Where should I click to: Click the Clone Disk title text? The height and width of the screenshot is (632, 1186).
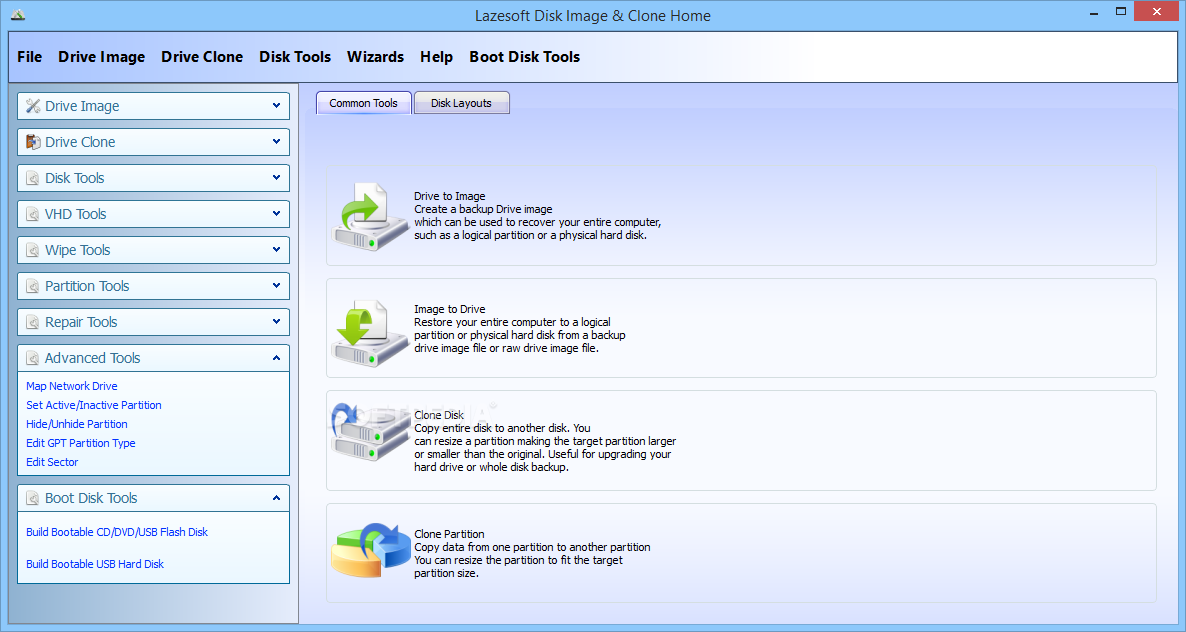pyautogui.click(x=439, y=415)
